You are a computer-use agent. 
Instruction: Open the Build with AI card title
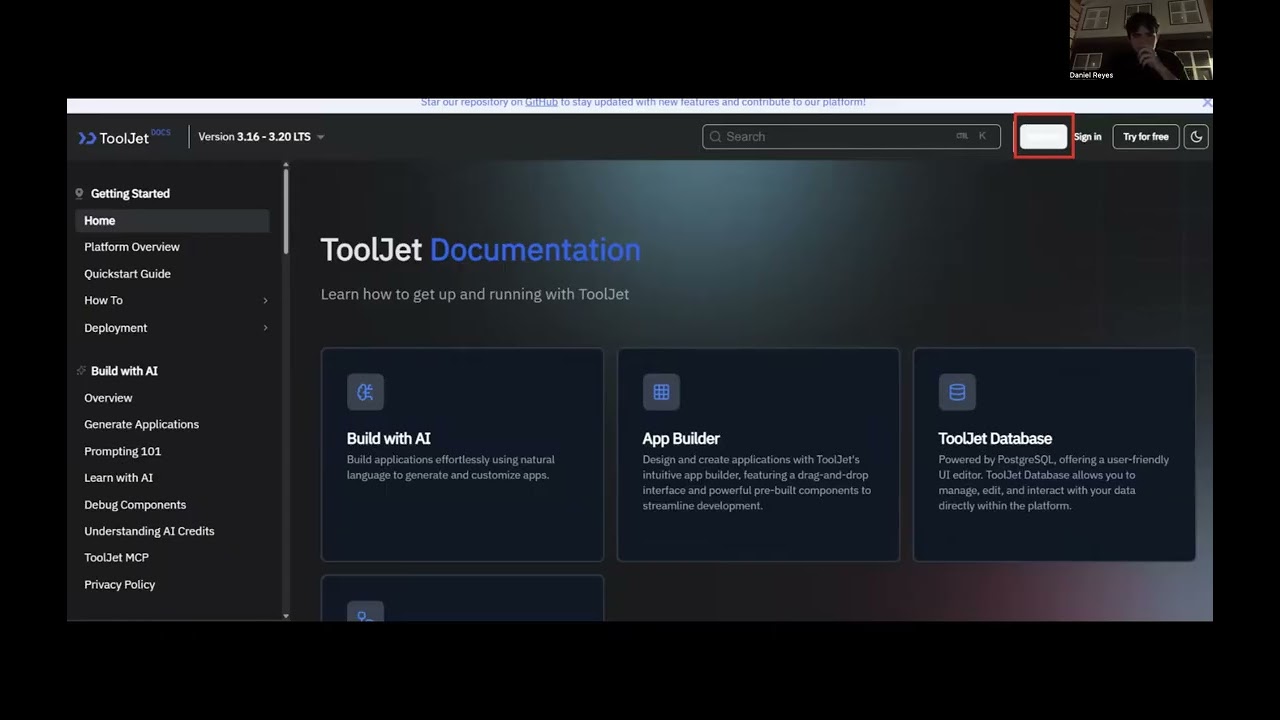[388, 438]
